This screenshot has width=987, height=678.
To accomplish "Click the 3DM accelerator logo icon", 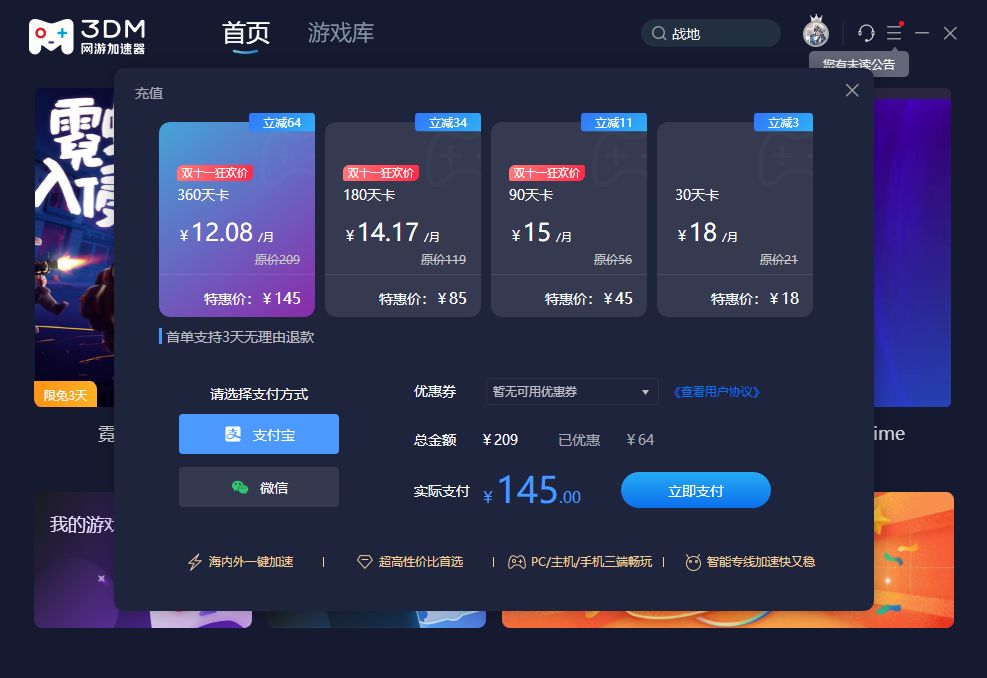I will [50, 37].
